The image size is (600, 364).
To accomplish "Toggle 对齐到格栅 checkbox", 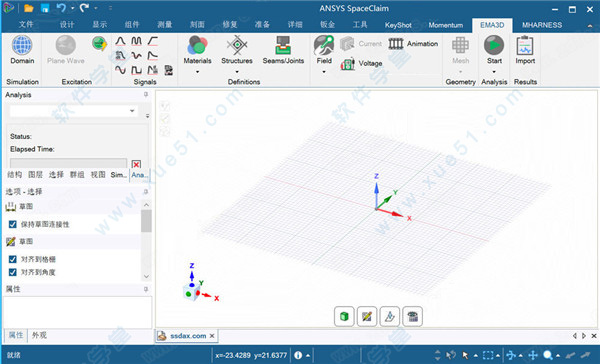I will point(13,259).
